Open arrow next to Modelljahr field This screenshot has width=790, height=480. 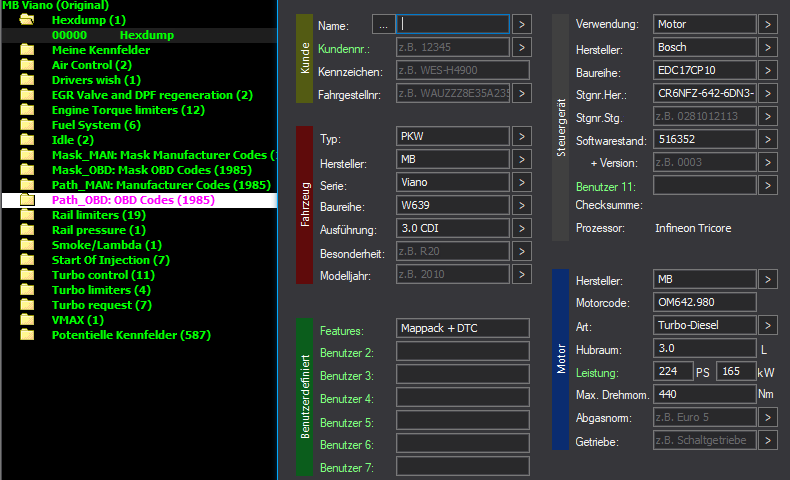522,275
